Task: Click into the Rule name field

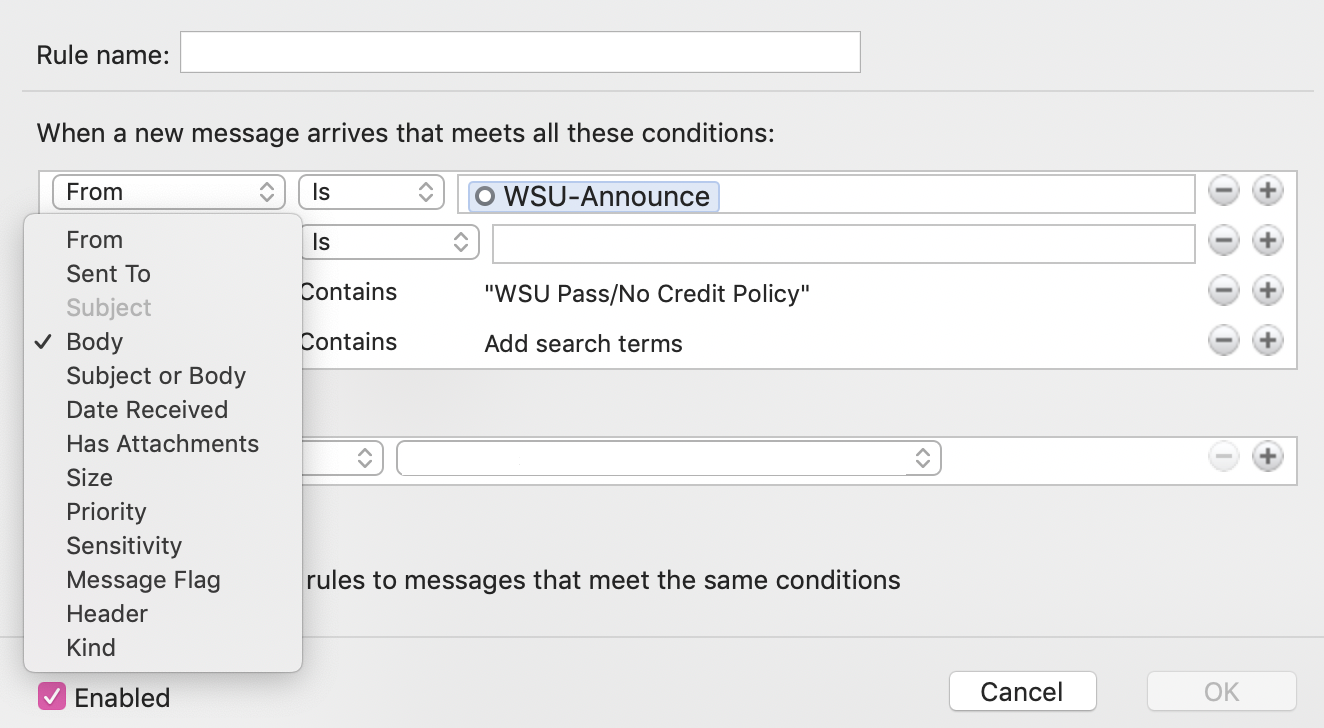Action: (x=520, y=53)
